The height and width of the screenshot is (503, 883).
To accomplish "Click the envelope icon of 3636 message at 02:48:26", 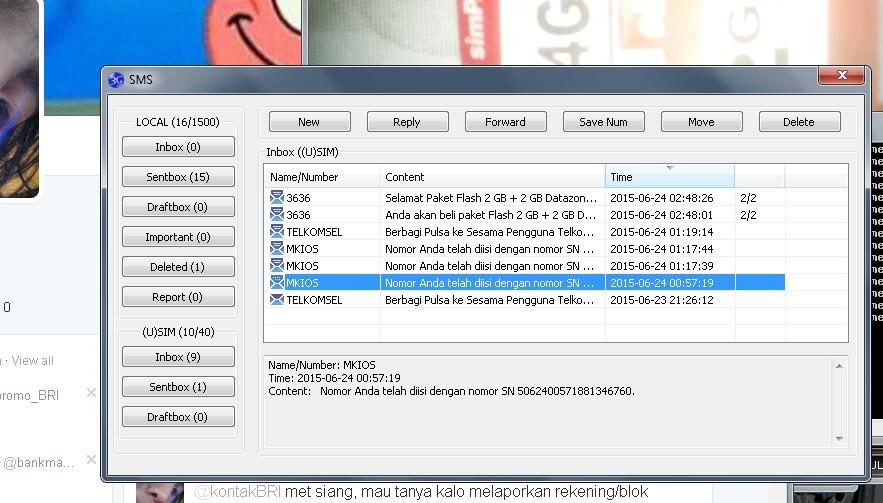I will tap(277, 198).
